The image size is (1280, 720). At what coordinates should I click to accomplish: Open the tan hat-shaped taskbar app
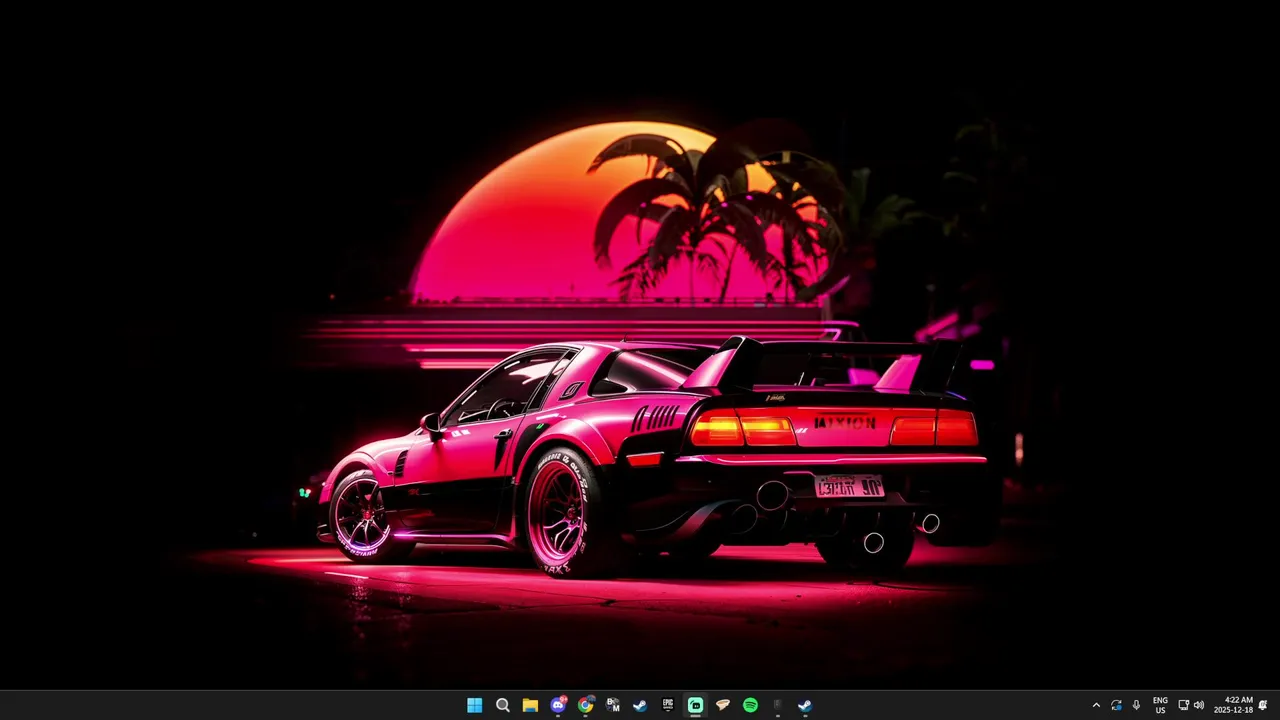pyautogui.click(x=723, y=705)
